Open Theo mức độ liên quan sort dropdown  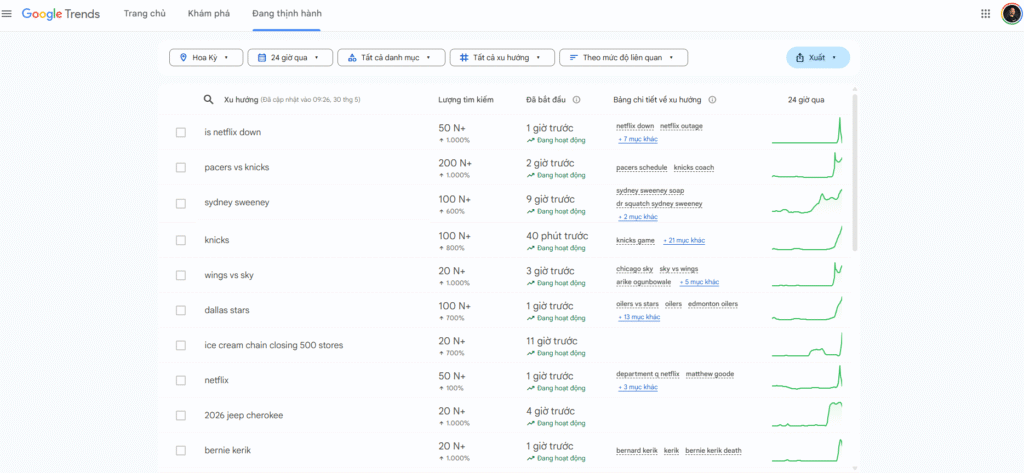click(x=624, y=57)
